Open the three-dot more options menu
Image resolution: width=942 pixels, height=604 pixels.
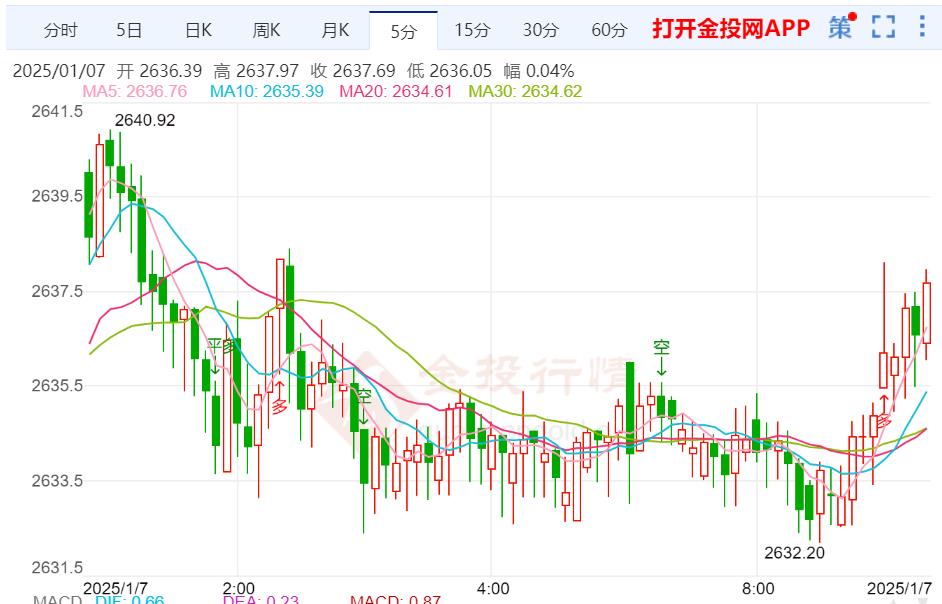[x=922, y=26]
